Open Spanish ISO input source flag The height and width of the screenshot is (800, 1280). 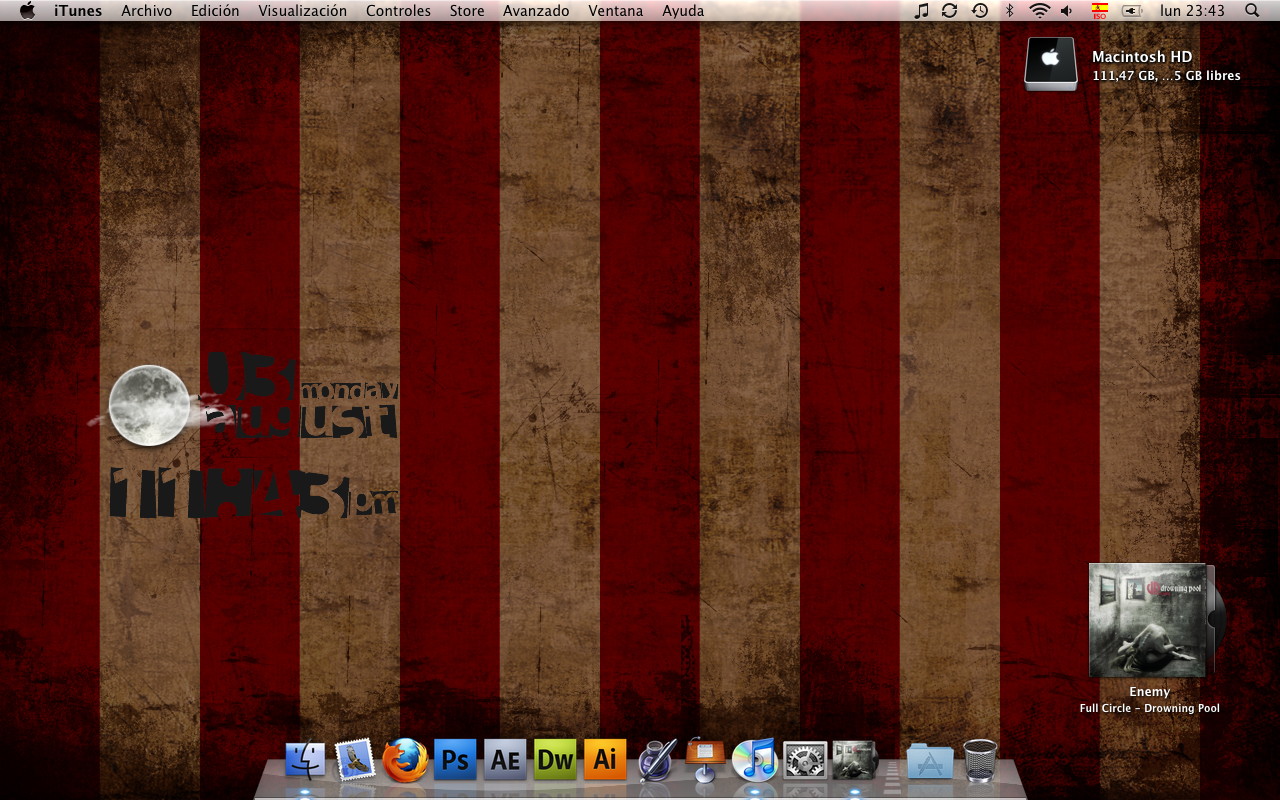(x=1100, y=11)
